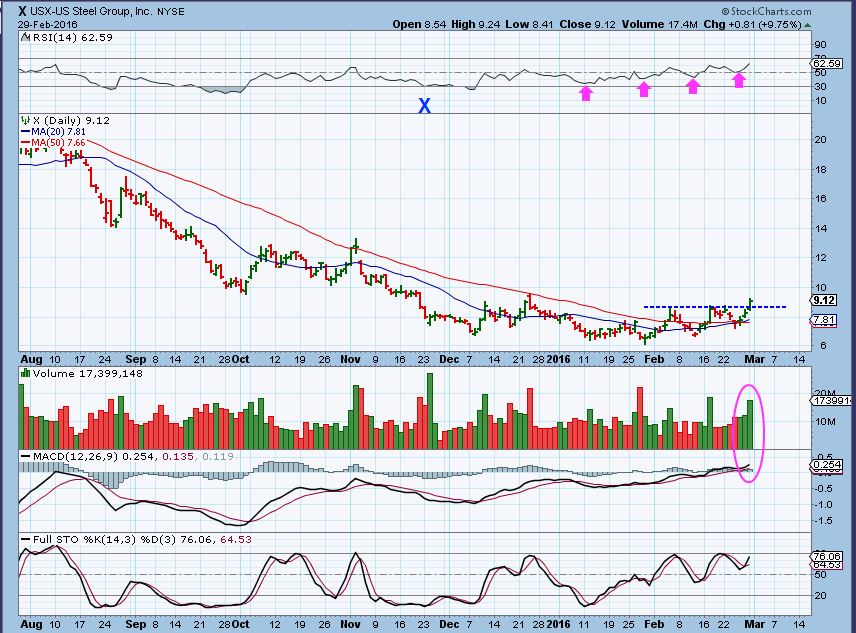Screen dimensions: 856x633
Task: Click the 9.12 price axis tag
Action: pyautogui.click(x=824, y=300)
